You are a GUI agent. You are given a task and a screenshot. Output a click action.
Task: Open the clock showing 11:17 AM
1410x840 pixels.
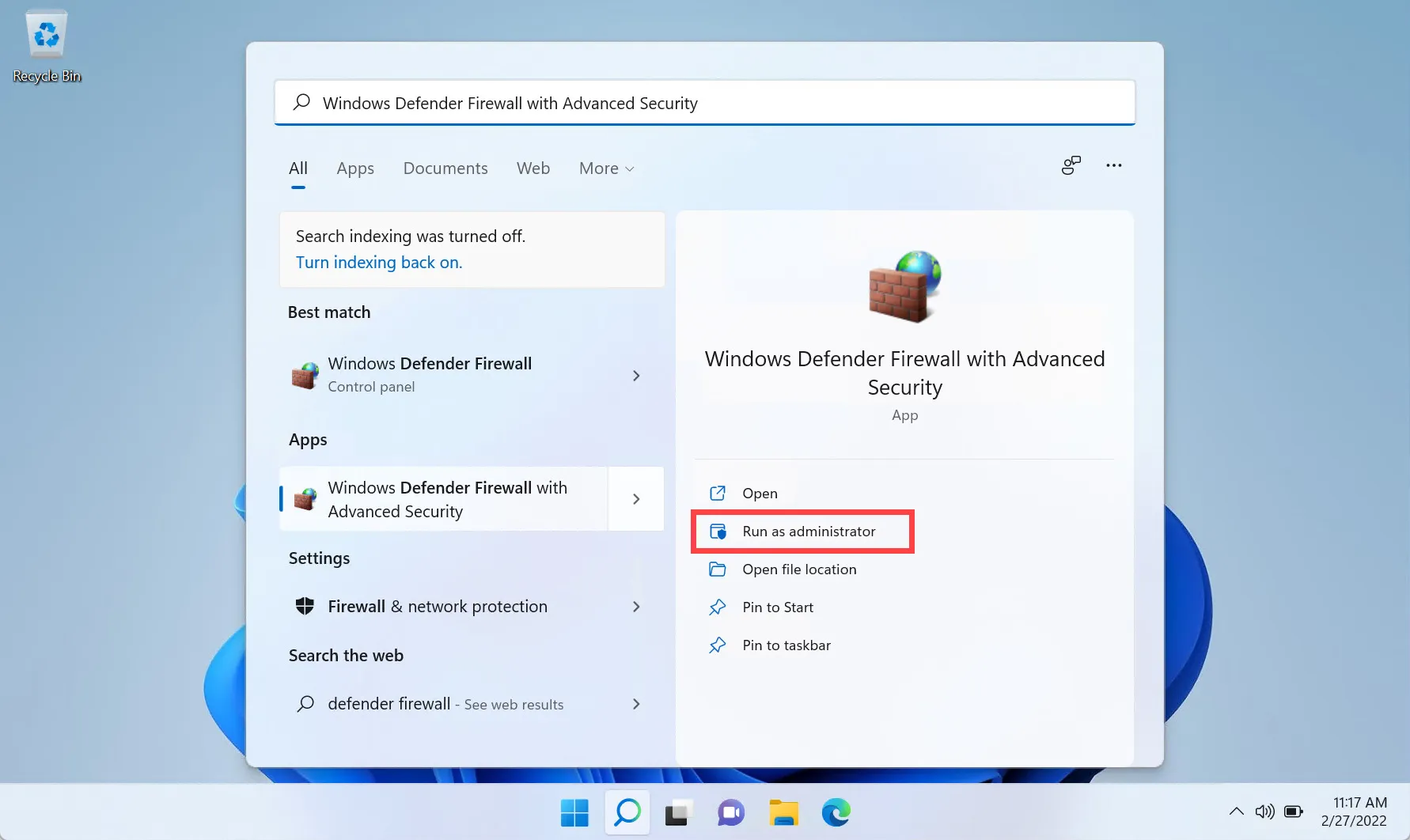1354,812
